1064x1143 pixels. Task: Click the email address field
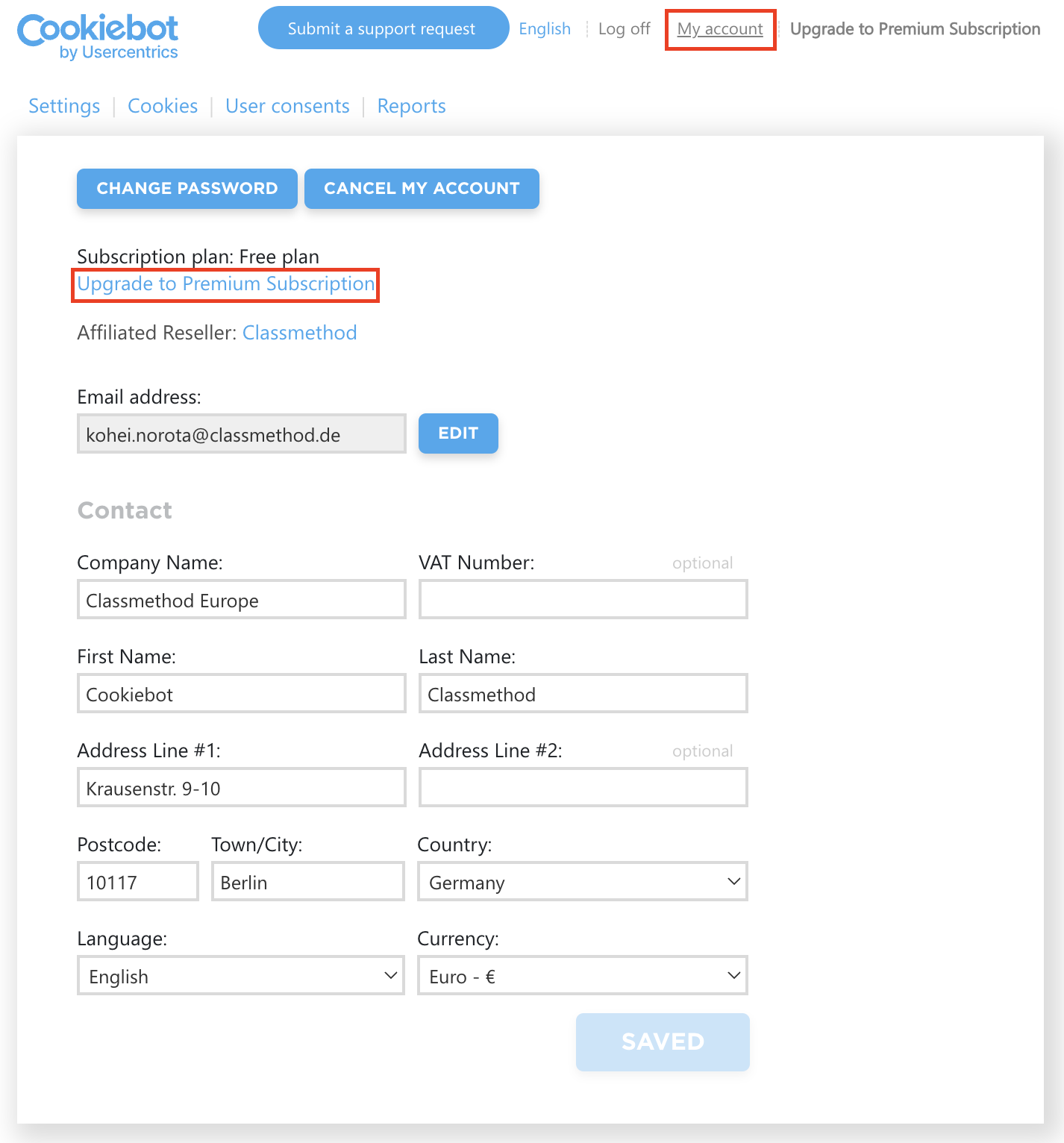pos(242,433)
